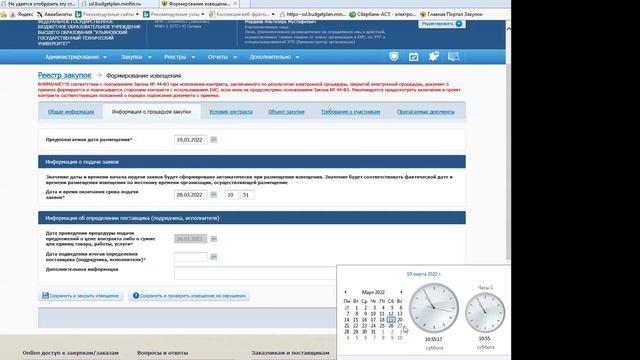
Task: Click the minutes field showing 51
Action: [x=247, y=195]
